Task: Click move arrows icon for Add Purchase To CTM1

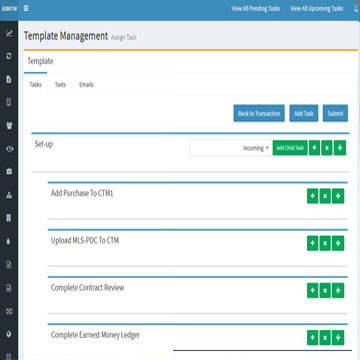Action: point(338,196)
